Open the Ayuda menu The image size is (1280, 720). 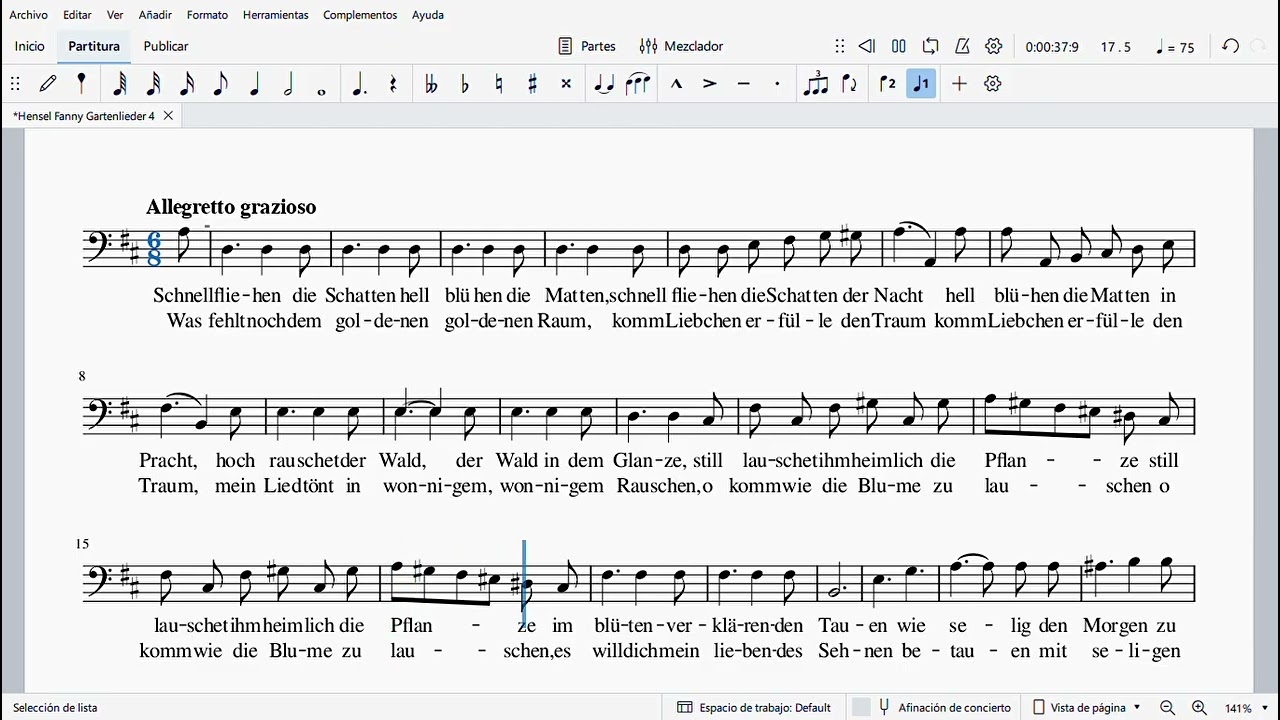tap(428, 15)
